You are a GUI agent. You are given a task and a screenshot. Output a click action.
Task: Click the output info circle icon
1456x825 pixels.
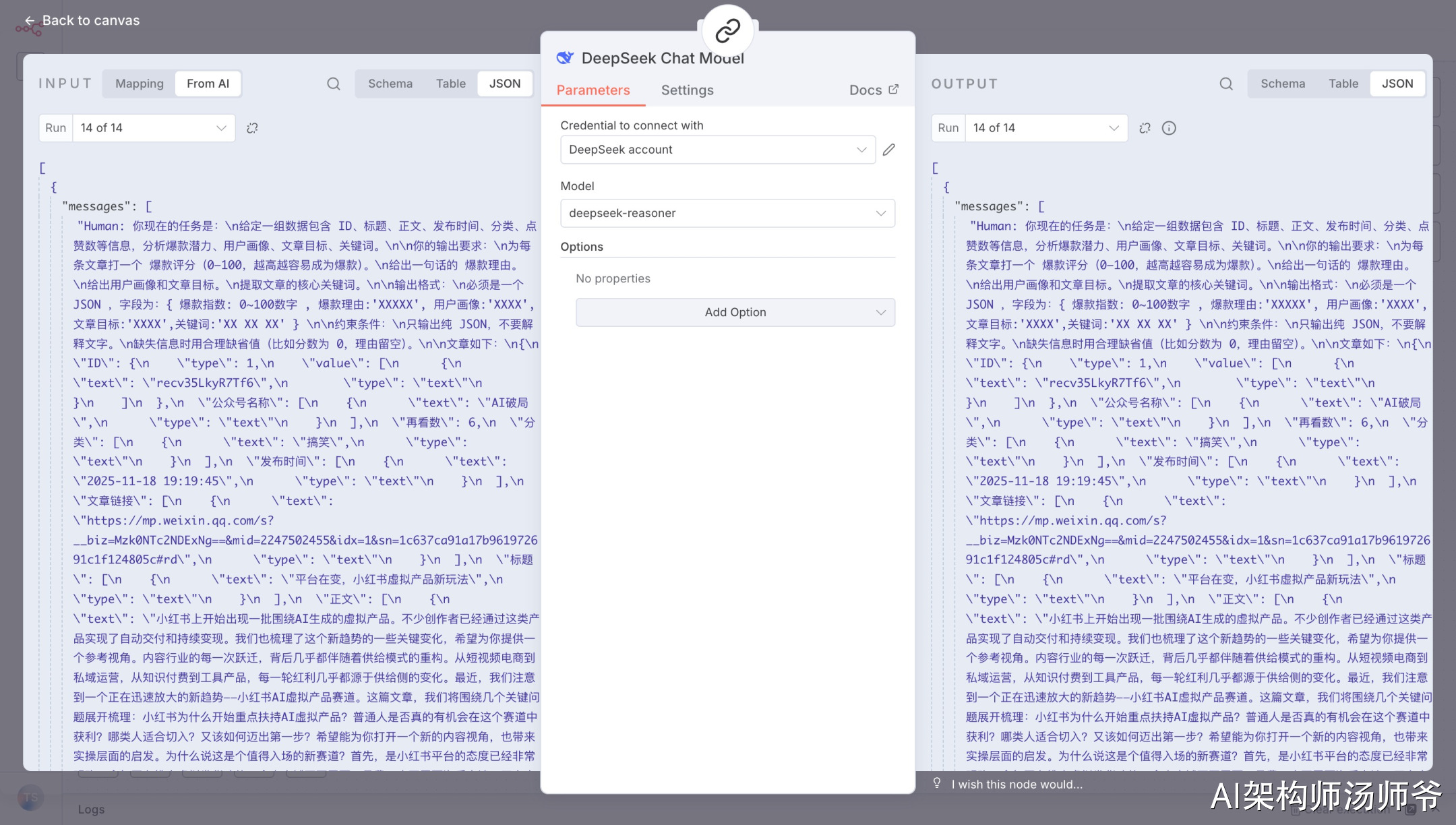coord(1169,128)
